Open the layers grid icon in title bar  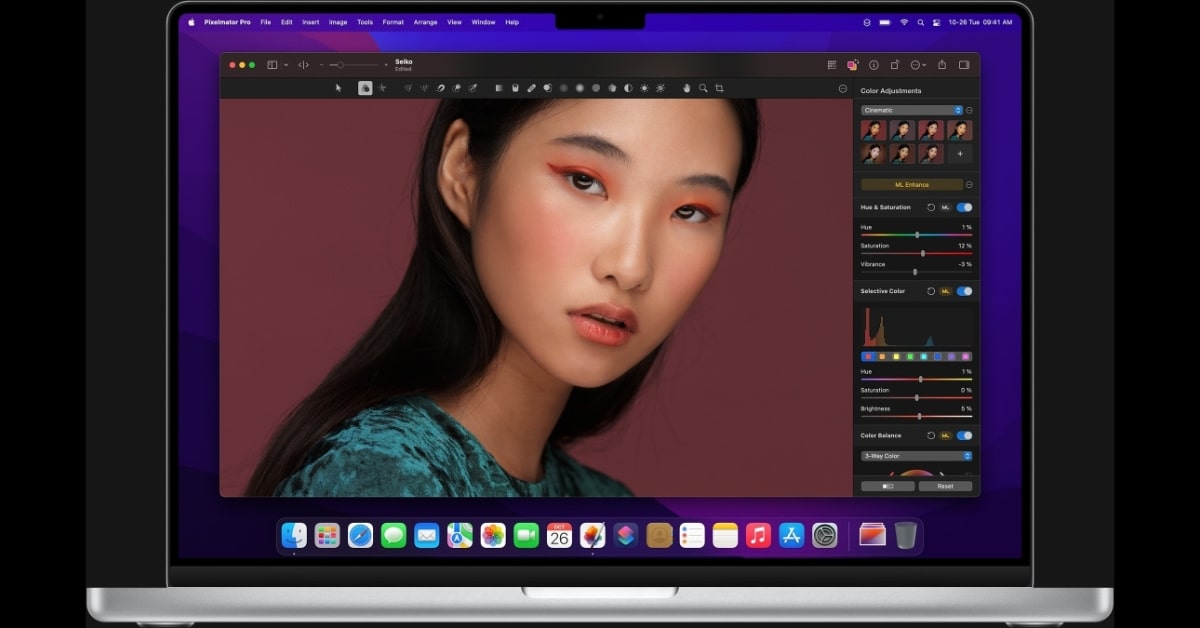pyautogui.click(x=832, y=65)
